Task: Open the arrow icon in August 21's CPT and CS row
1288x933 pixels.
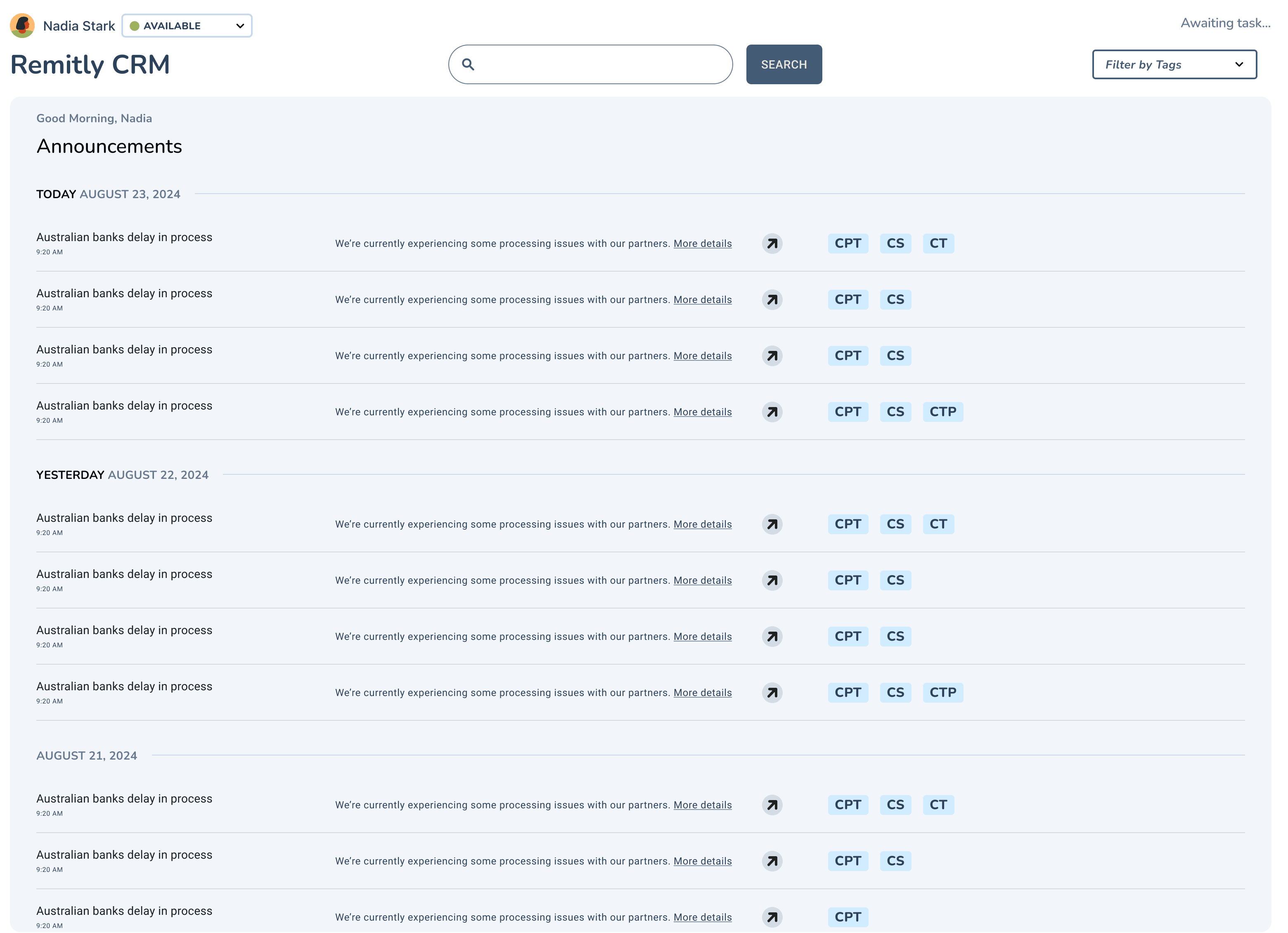Action: point(772,862)
